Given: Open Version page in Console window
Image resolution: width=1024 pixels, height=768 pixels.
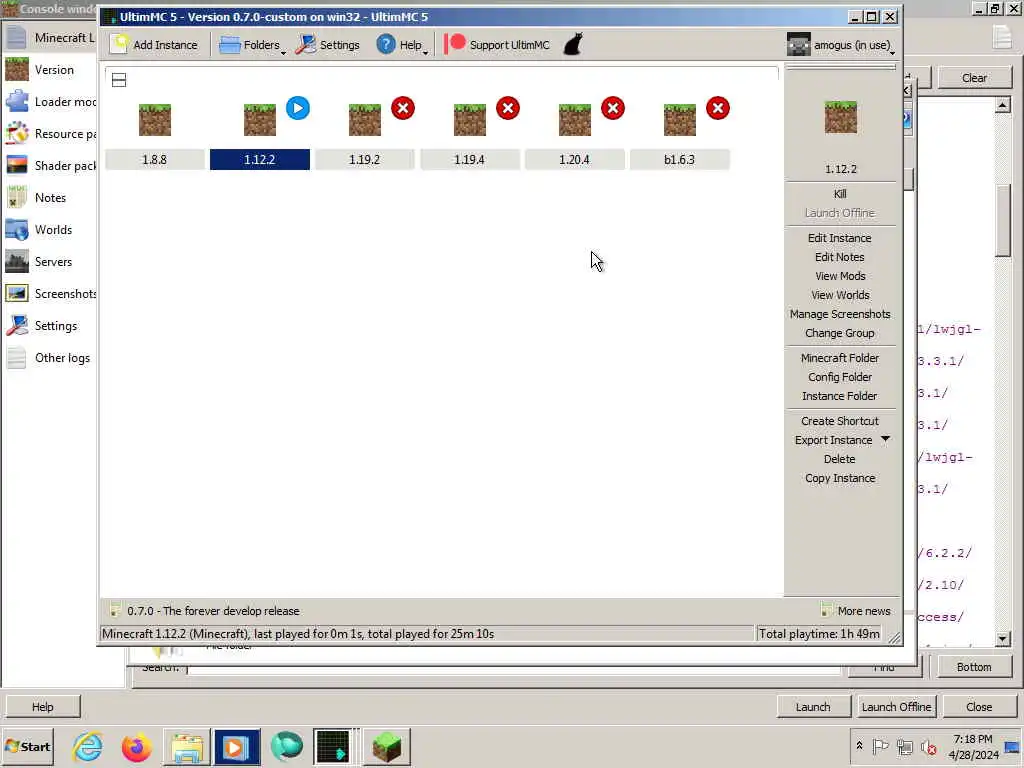Looking at the screenshot, I should point(50,70).
